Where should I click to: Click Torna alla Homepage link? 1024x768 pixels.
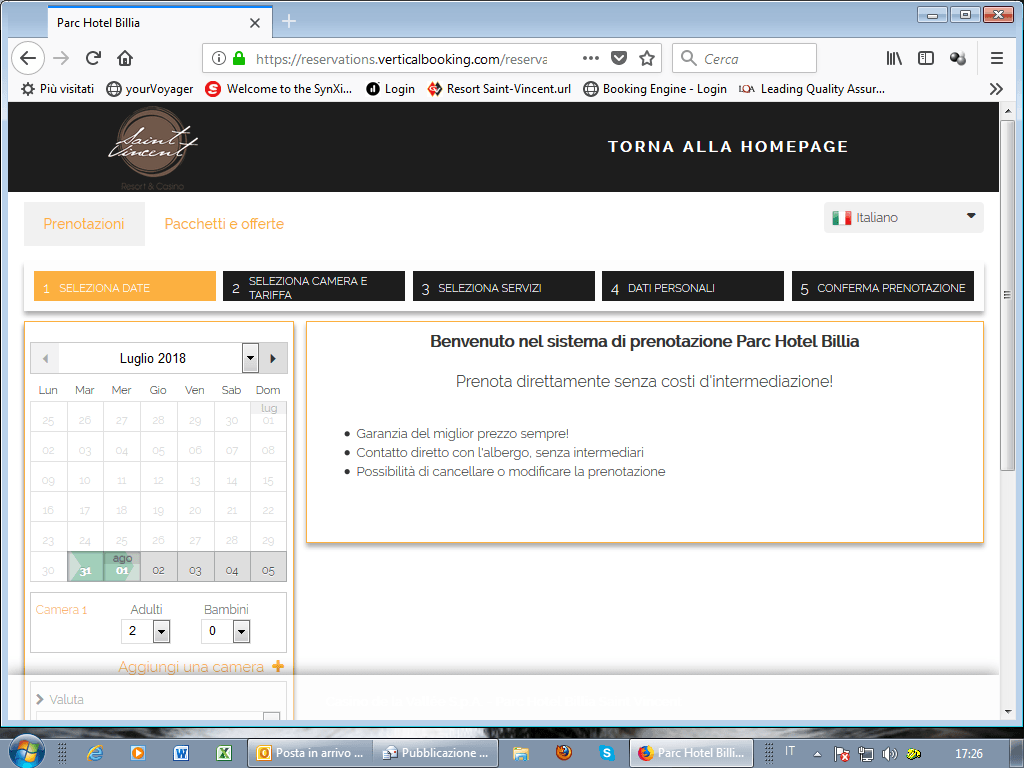click(x=728, y=146)
